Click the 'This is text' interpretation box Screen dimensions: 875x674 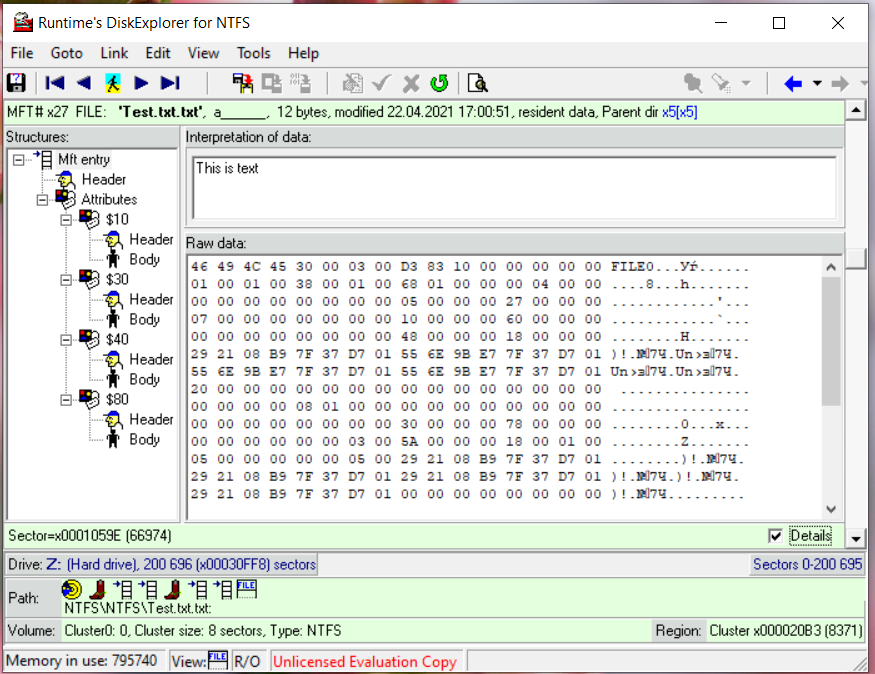tap(514, 188)
